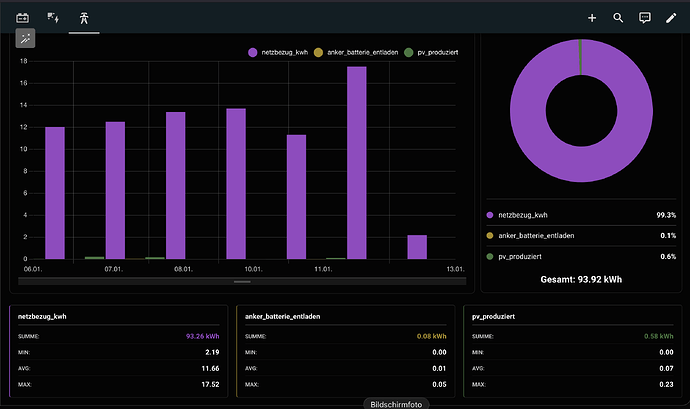Click the plus add icon
The image size is (690, 409).
coord(592,18)
